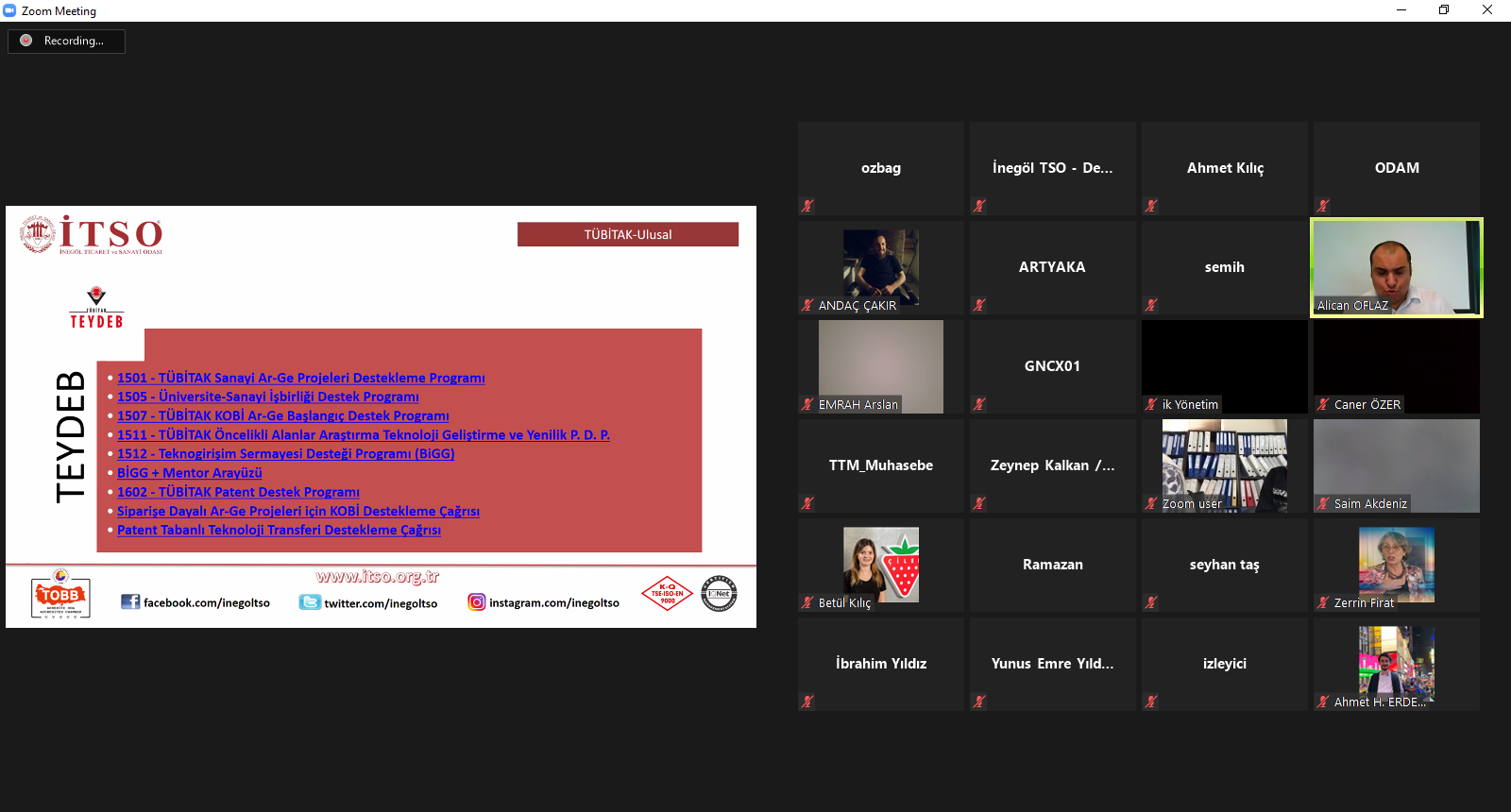Click muted mic icon on TTM_Muhasebe tile

[x=807, y=503]
